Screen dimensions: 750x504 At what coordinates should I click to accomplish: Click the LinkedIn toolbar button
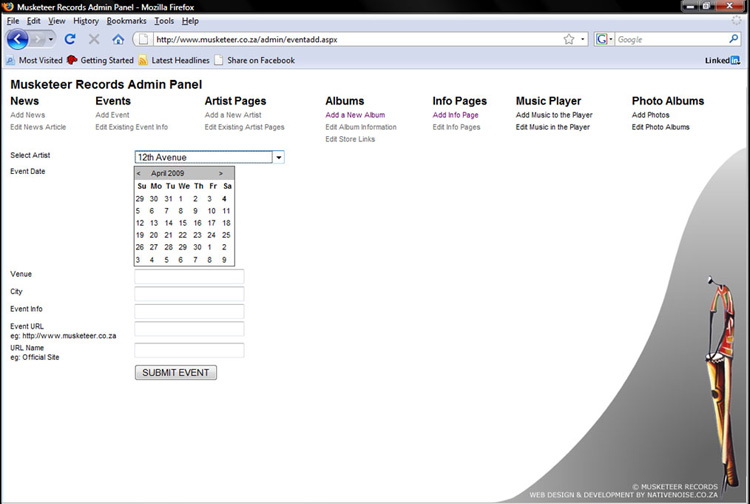click(x=722, y=60)
